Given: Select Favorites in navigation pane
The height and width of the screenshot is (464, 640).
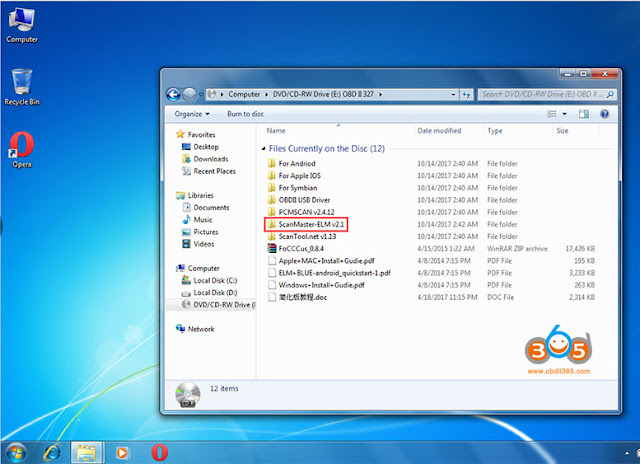Looking at the screenshot, I should [201, 134].
